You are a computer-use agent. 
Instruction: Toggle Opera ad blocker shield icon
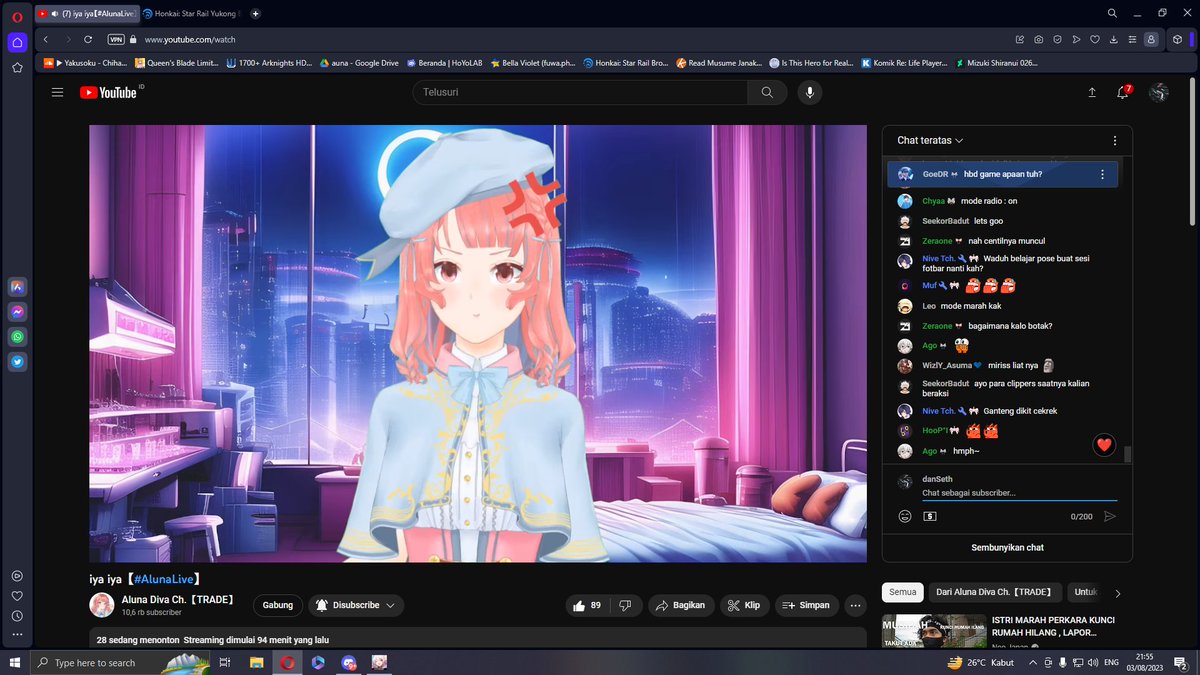coord(1058,39)
